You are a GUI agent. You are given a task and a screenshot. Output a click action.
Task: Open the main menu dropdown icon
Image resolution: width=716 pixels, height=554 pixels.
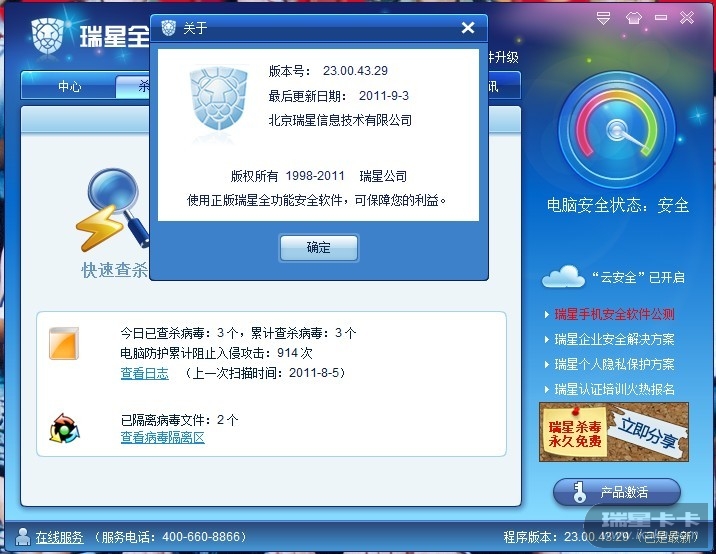pyautogui.click(x=603, y=18)
